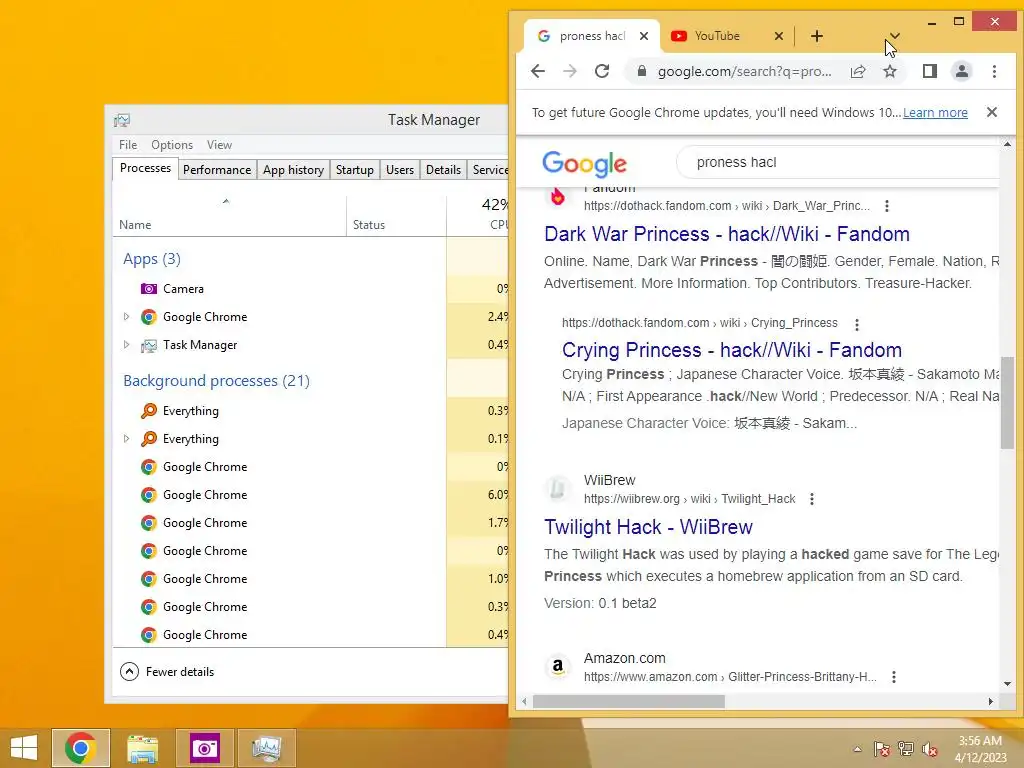Screen dimensions: 1024x768
Task: Open the Options menu in Task Manager
Action: click(172, 145)
